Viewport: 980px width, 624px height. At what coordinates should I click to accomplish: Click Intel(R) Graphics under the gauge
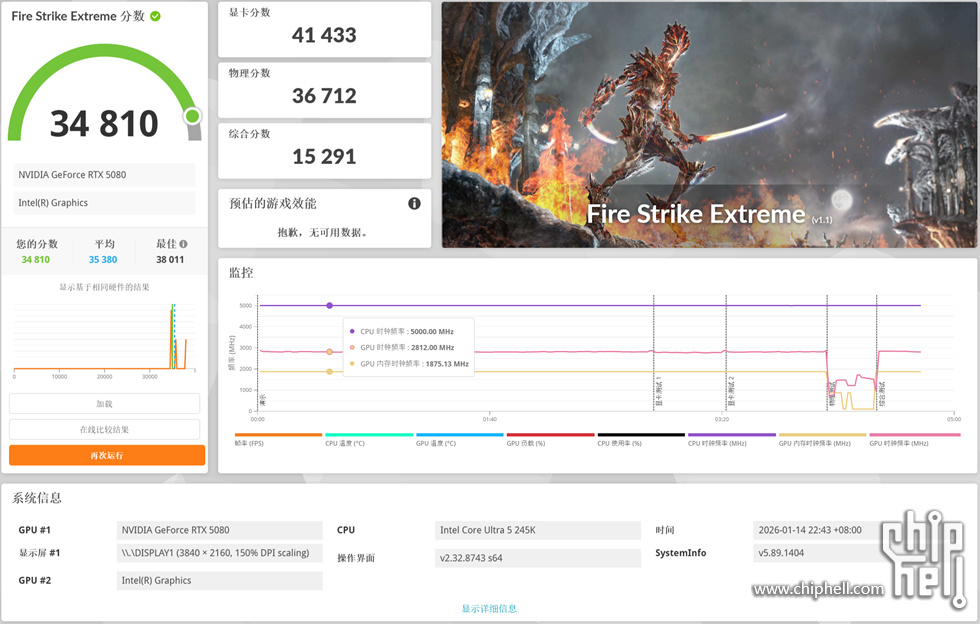click(x=104, y=203)
